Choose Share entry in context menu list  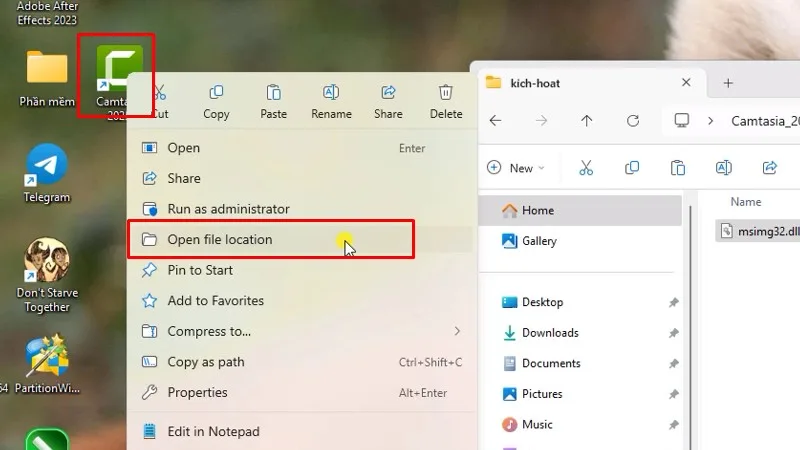click(302, 179)
